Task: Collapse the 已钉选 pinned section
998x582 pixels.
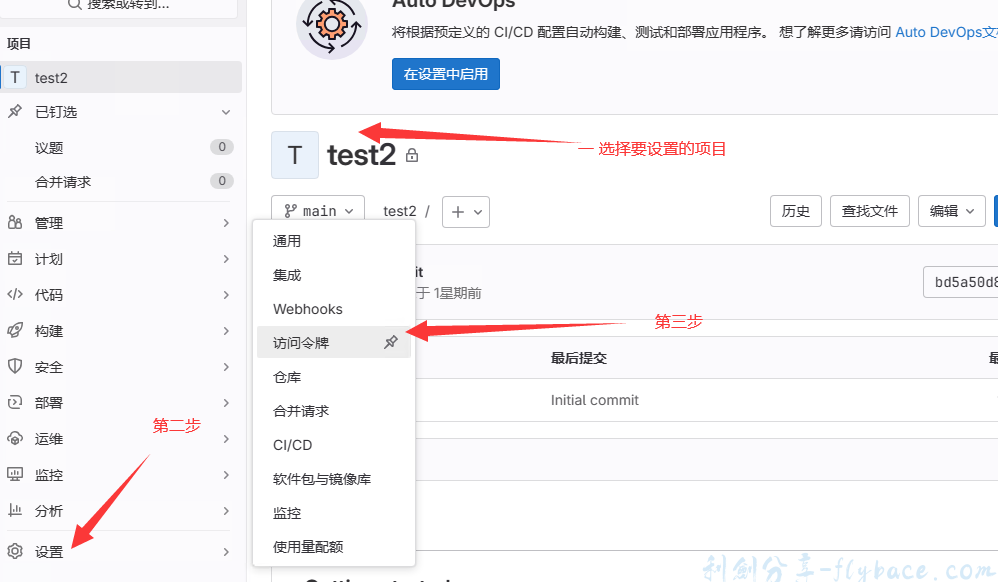Action: (226, 112)
